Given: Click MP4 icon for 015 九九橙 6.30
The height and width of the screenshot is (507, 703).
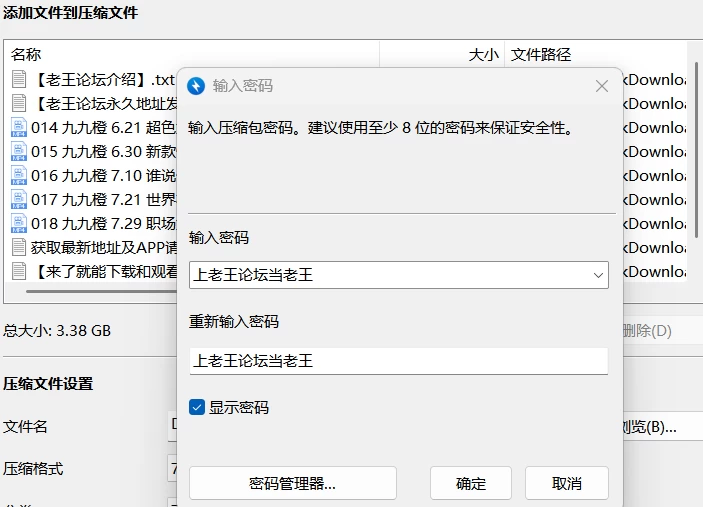Looking at the screenshot, I should 19,151.
